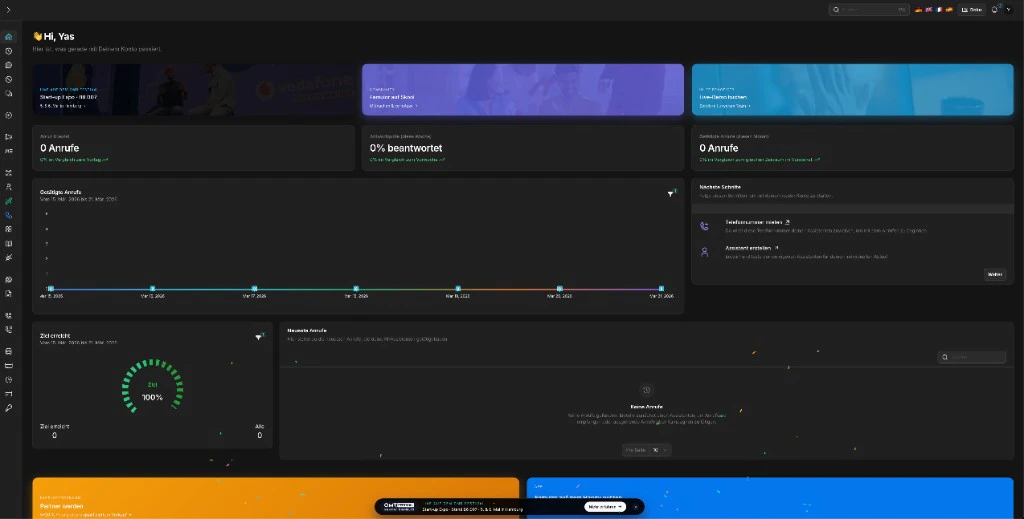The image size is (1024, 519).
Task: Open the Home dashboard icon in sidebar
Action: click(x=8, y=37)
